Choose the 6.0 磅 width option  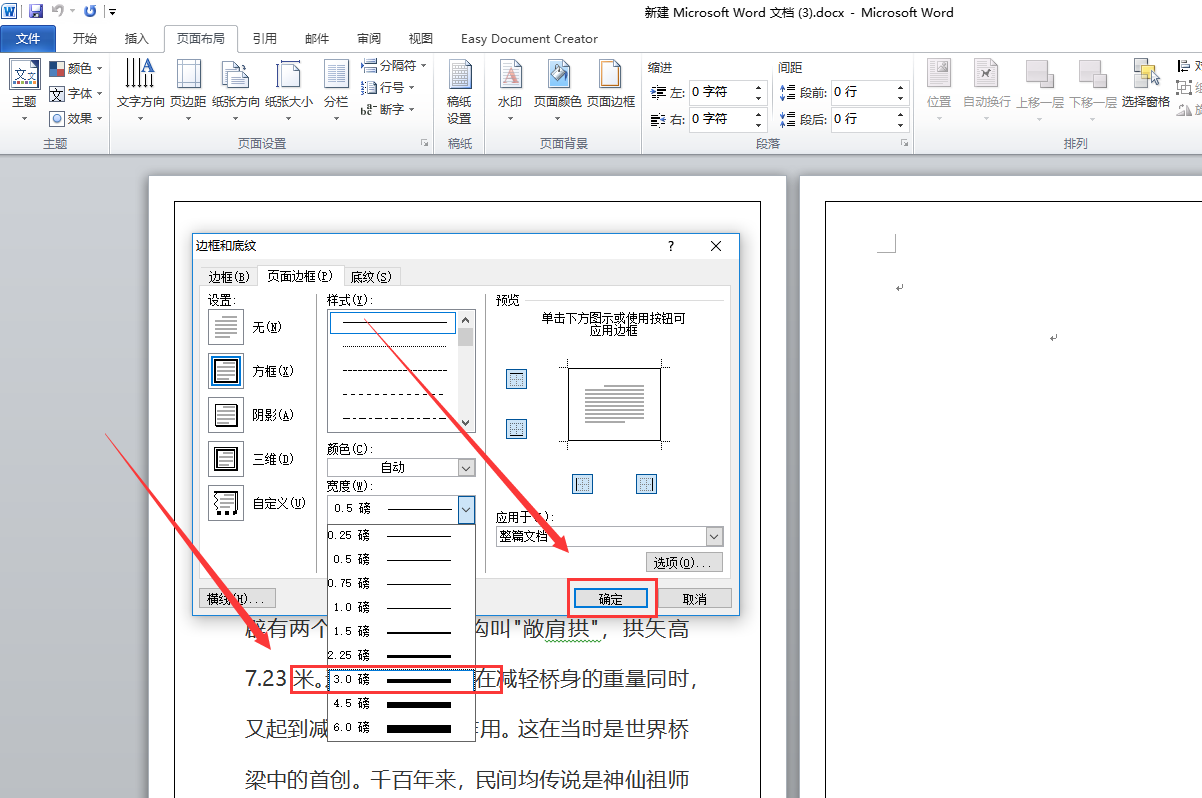[401, 727]
